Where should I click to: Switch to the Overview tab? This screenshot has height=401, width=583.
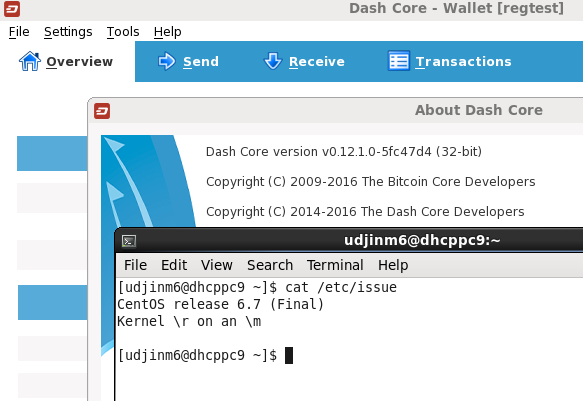[67, 61]
